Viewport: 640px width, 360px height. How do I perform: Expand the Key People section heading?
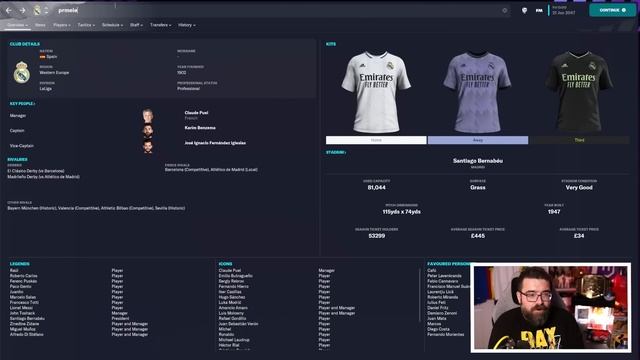click(x=22, y=104)
